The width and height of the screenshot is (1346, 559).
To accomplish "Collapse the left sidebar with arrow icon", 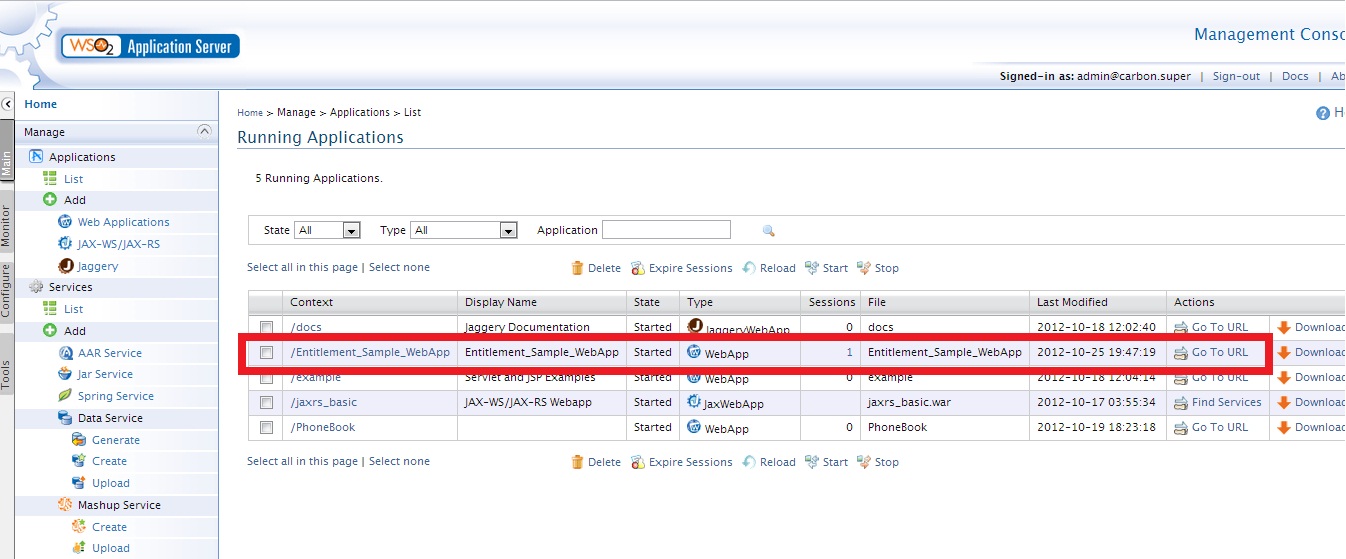I will click(7, 104).
